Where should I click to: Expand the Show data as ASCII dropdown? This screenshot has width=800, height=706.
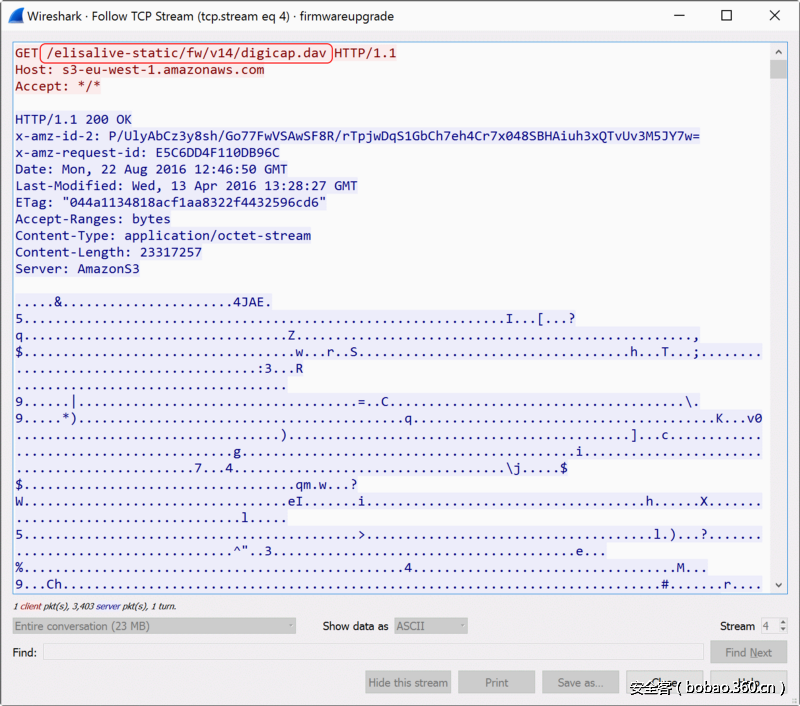(430, 626)
